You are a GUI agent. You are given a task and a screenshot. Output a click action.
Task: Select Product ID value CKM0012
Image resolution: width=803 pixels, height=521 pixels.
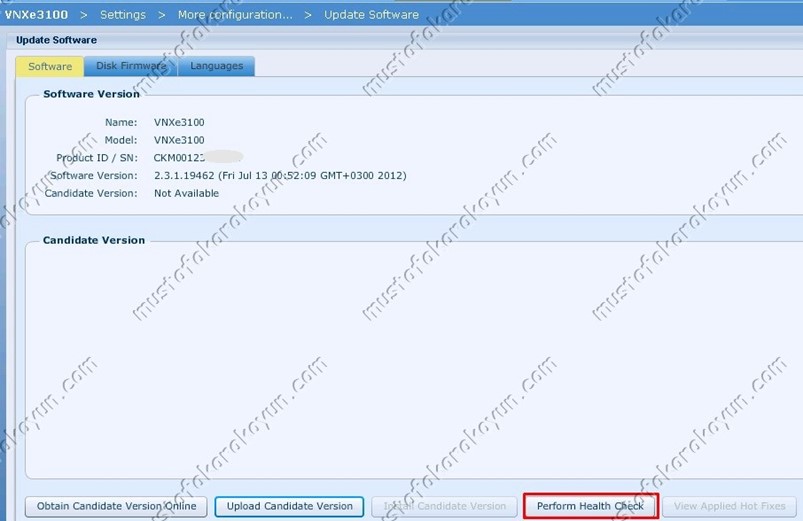pyautogui.click(x=179, y=158)
